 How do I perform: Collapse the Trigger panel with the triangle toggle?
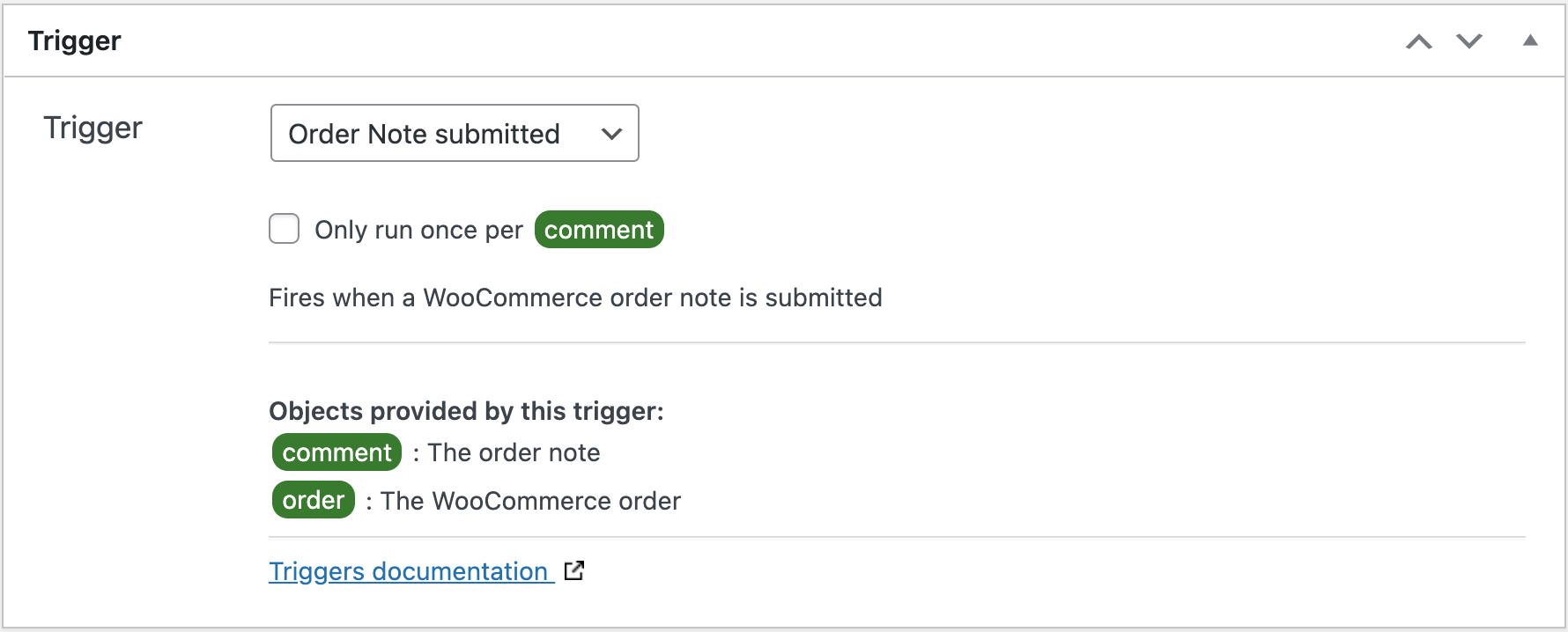1530,40
